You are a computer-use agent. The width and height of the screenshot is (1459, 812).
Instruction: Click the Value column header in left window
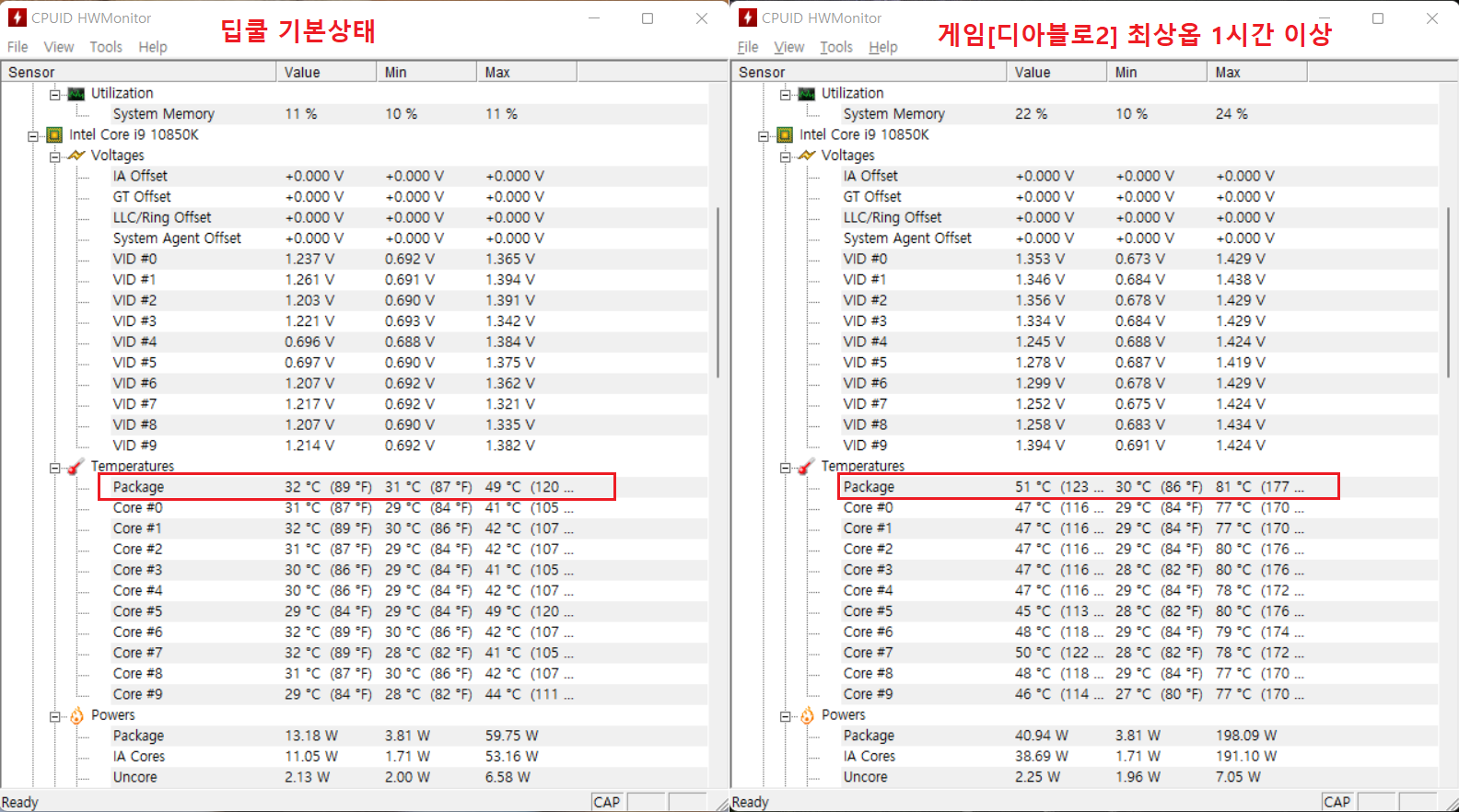click(x=326, y=72)
